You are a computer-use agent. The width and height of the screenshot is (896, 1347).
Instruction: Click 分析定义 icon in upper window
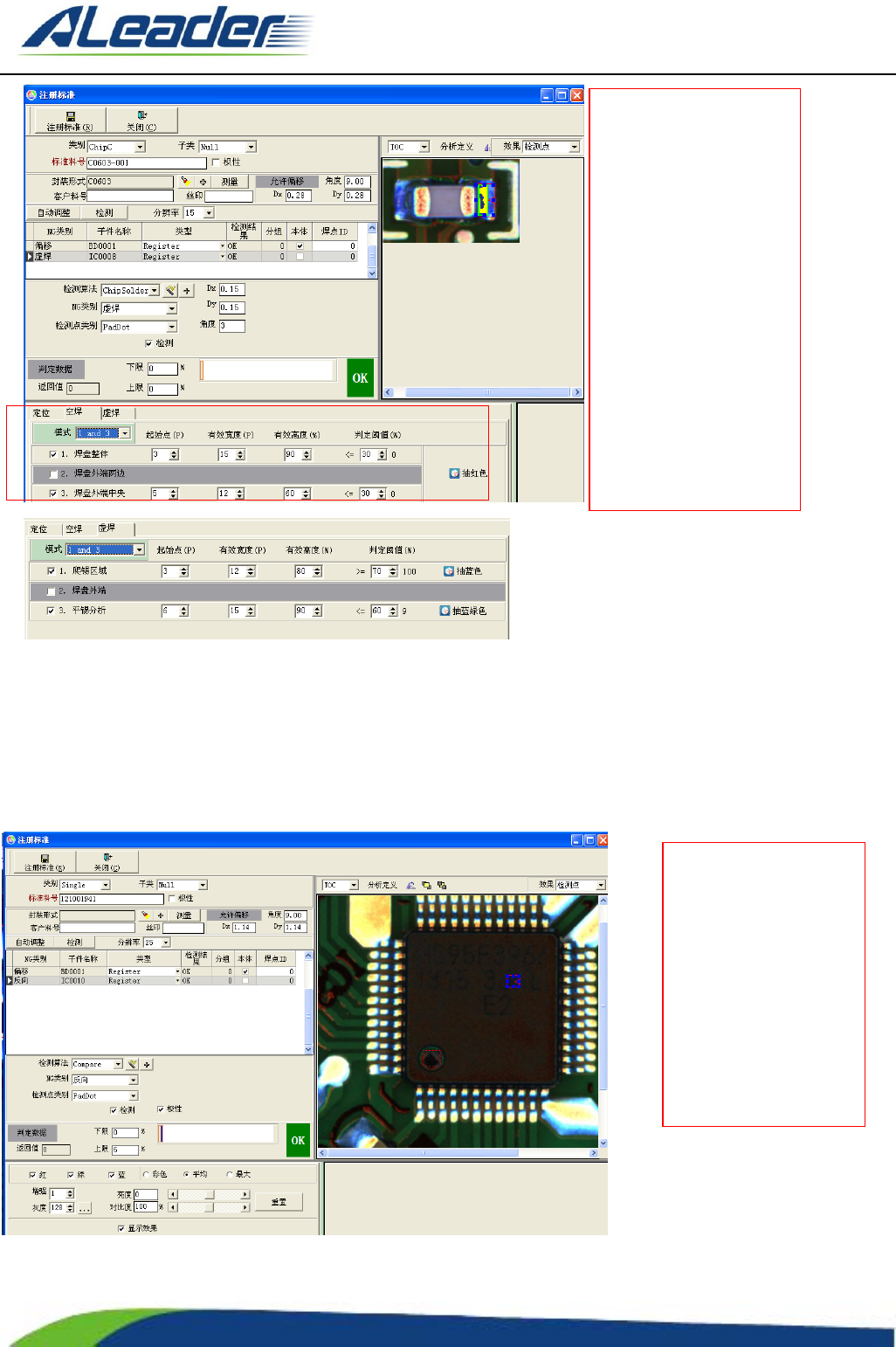pyautogui.click(x=487, y=147)
